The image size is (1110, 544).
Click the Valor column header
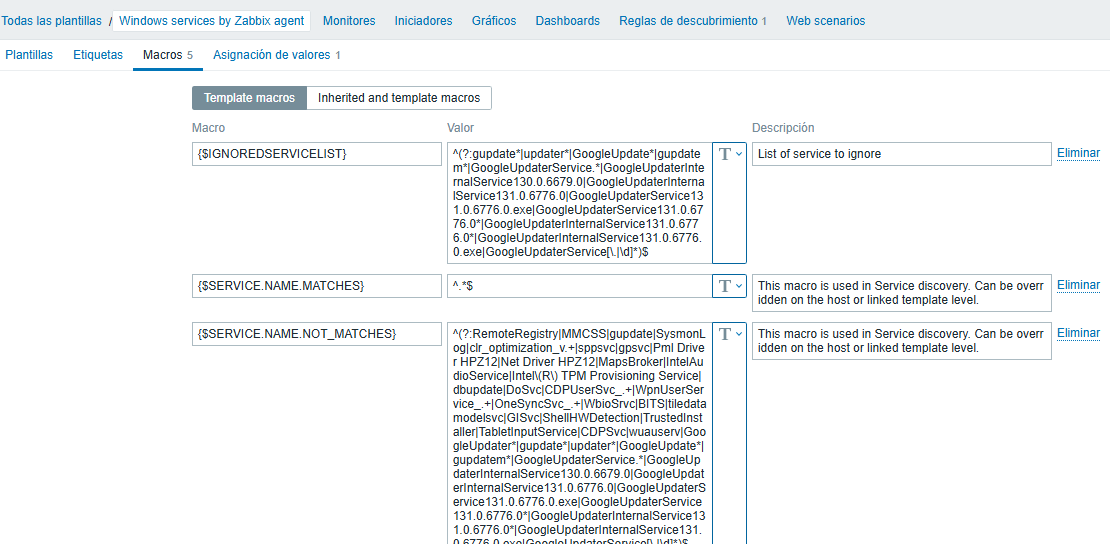point(460,128)
